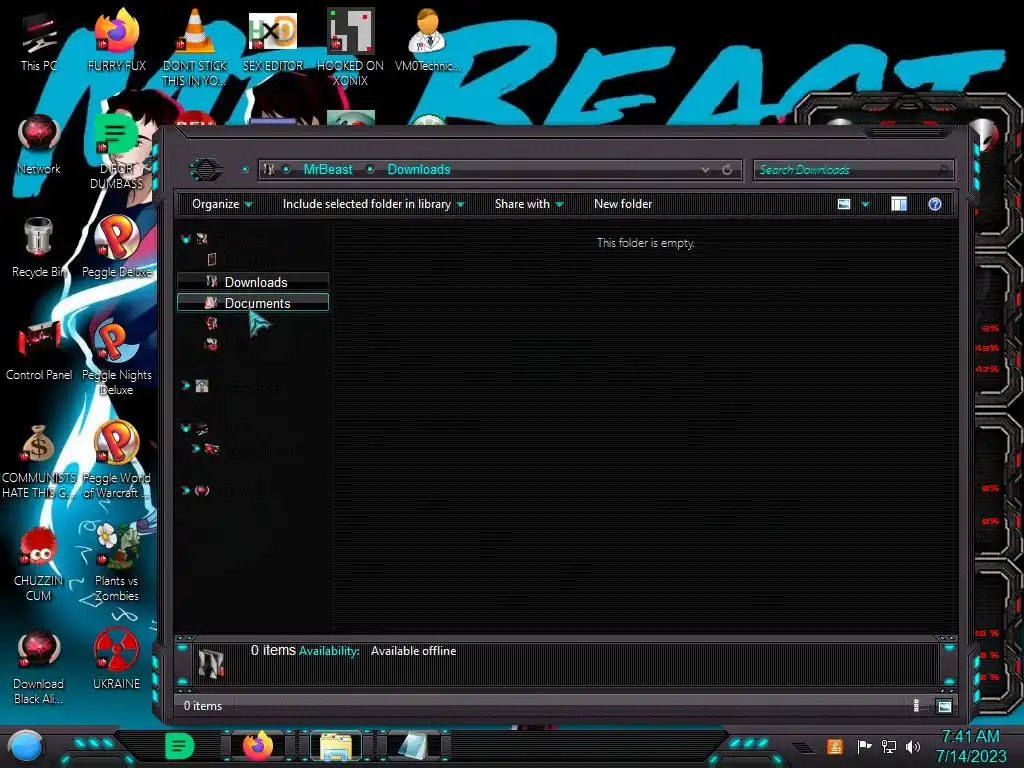Collapse the top Favorites tree group arrow

[x=186, y=239]
